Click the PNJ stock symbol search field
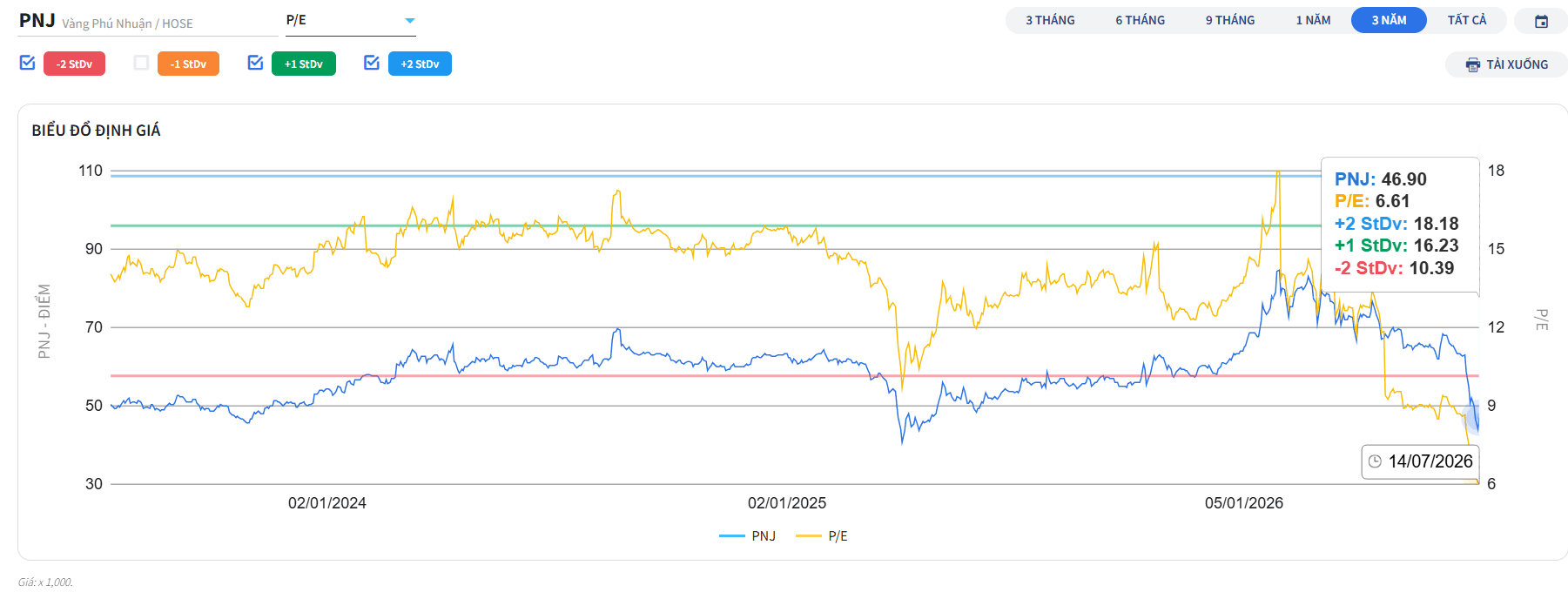This screenshot has width=1568, height=592. [148, 22]
